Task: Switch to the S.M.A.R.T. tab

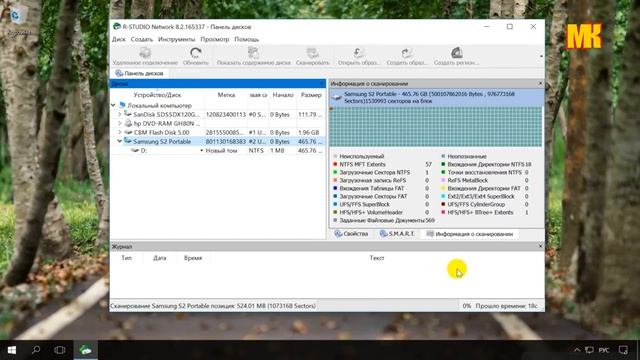Action: [397, 234]
